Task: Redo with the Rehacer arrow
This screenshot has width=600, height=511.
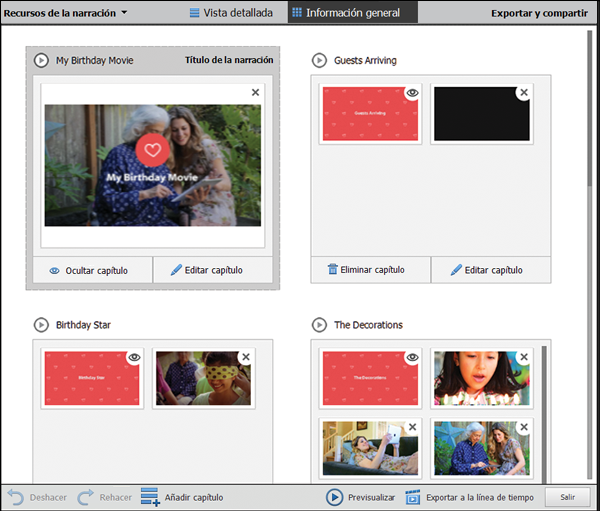Action: coord(85,497)
